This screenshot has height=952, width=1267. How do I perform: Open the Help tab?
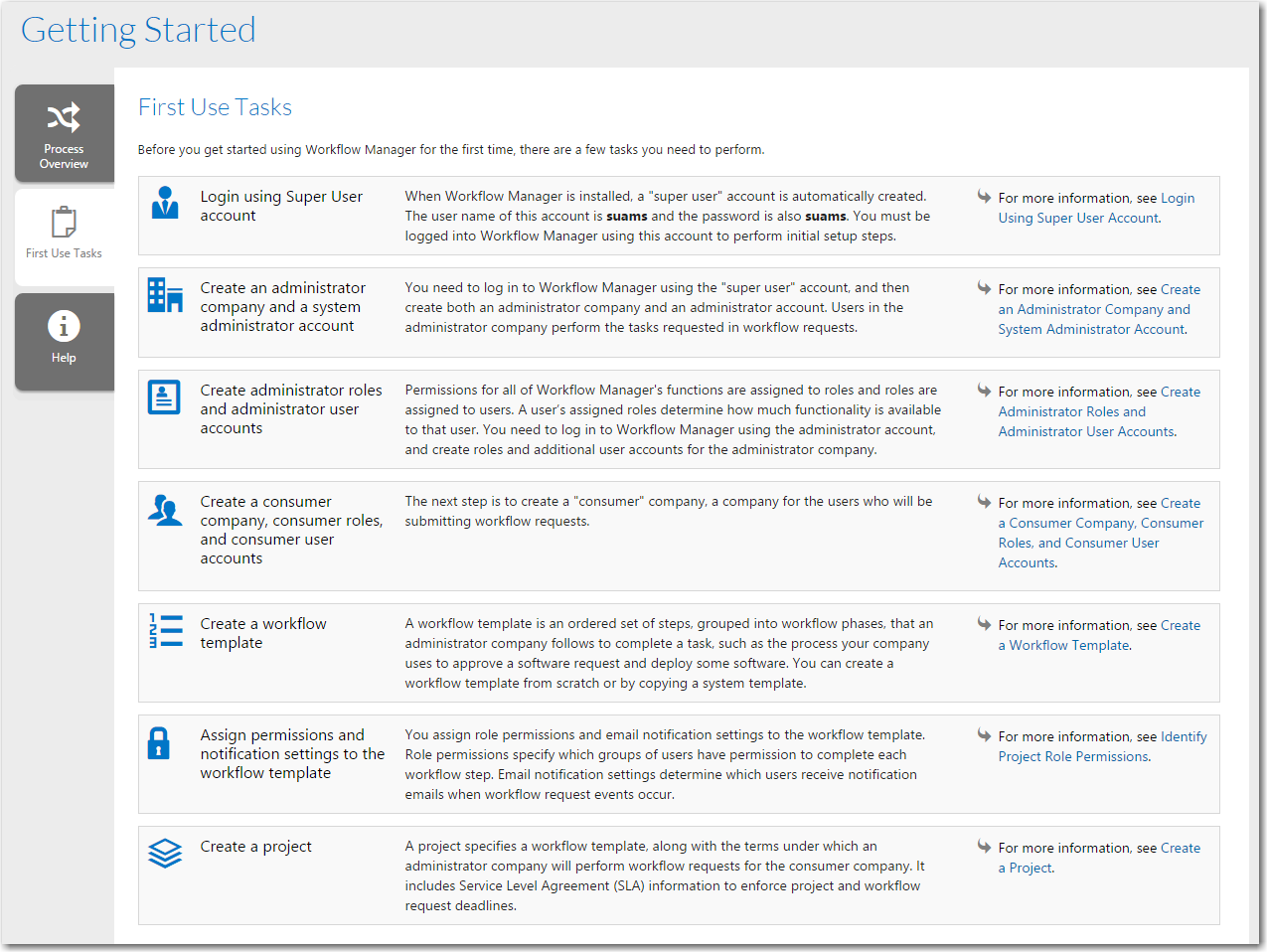(65, 341)
